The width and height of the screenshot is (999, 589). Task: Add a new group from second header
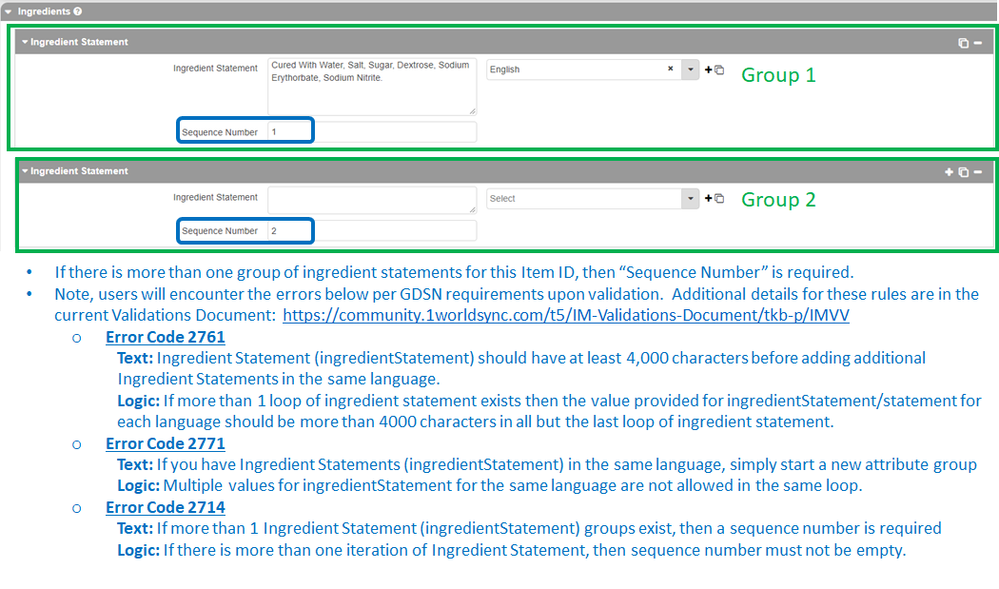949,172
